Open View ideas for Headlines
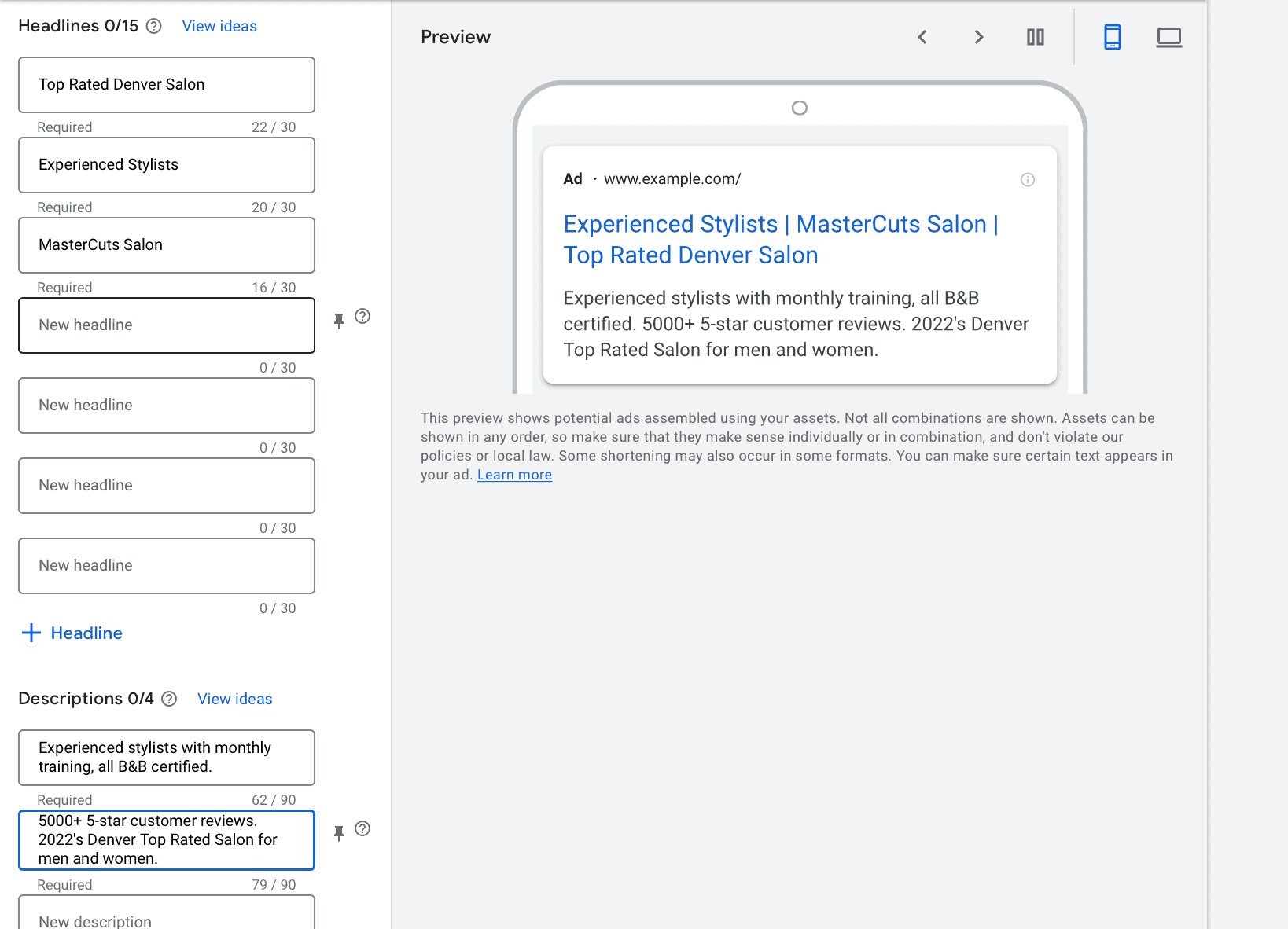Image resolution: width=1288 pixels, height=929 pixels. click(x=219, y=26)
